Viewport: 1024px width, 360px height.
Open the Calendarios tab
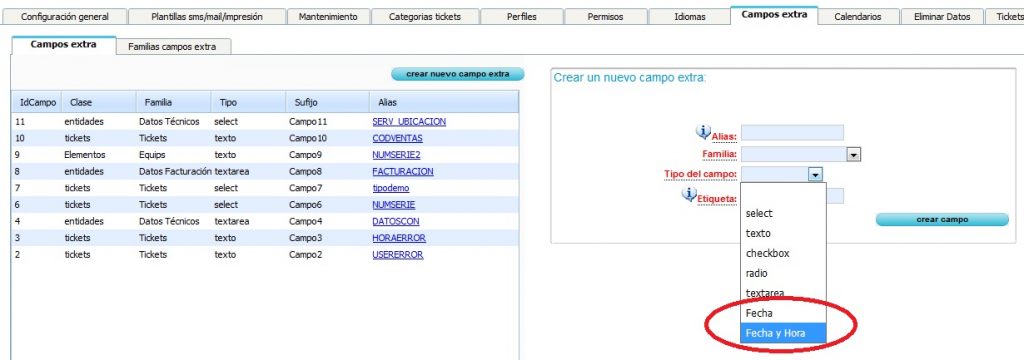pyautogui.click(x=857, y=17)
